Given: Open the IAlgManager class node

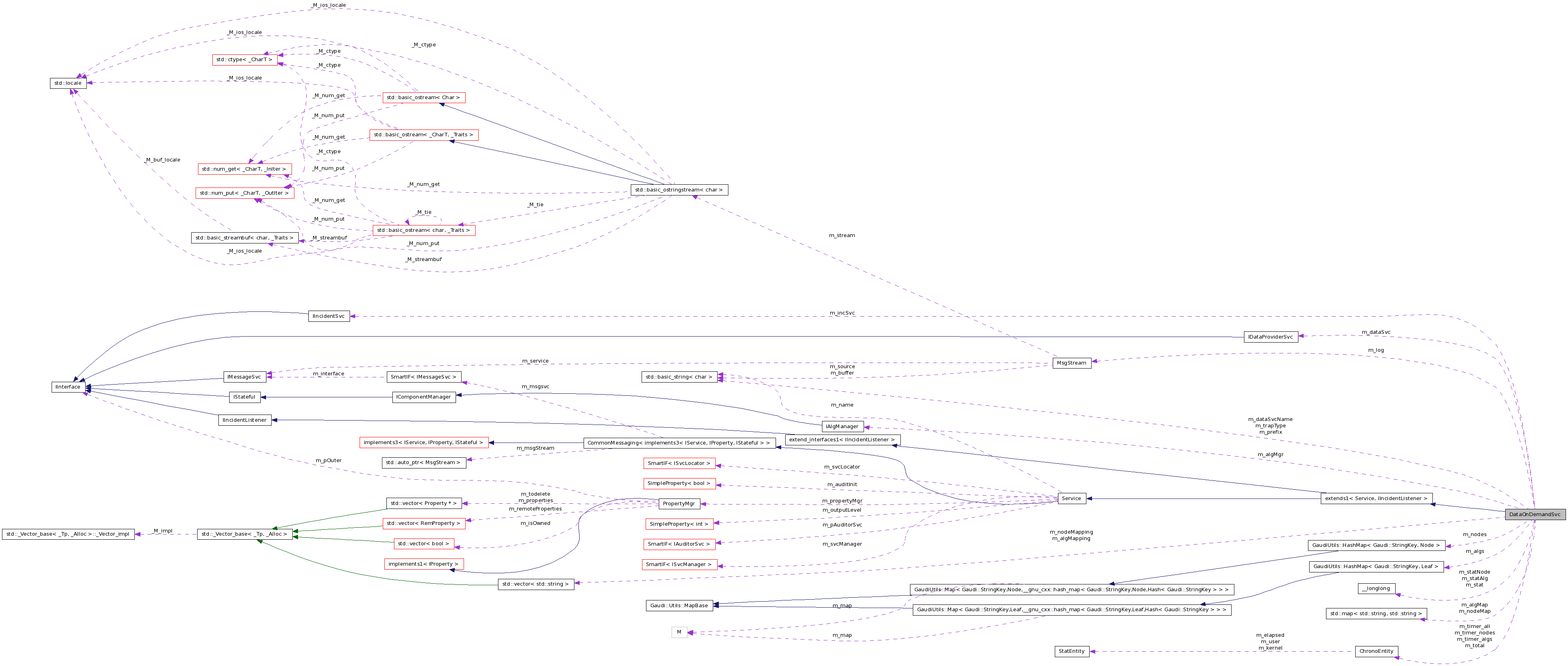Looking at the screenshot, I should point(842,426).
